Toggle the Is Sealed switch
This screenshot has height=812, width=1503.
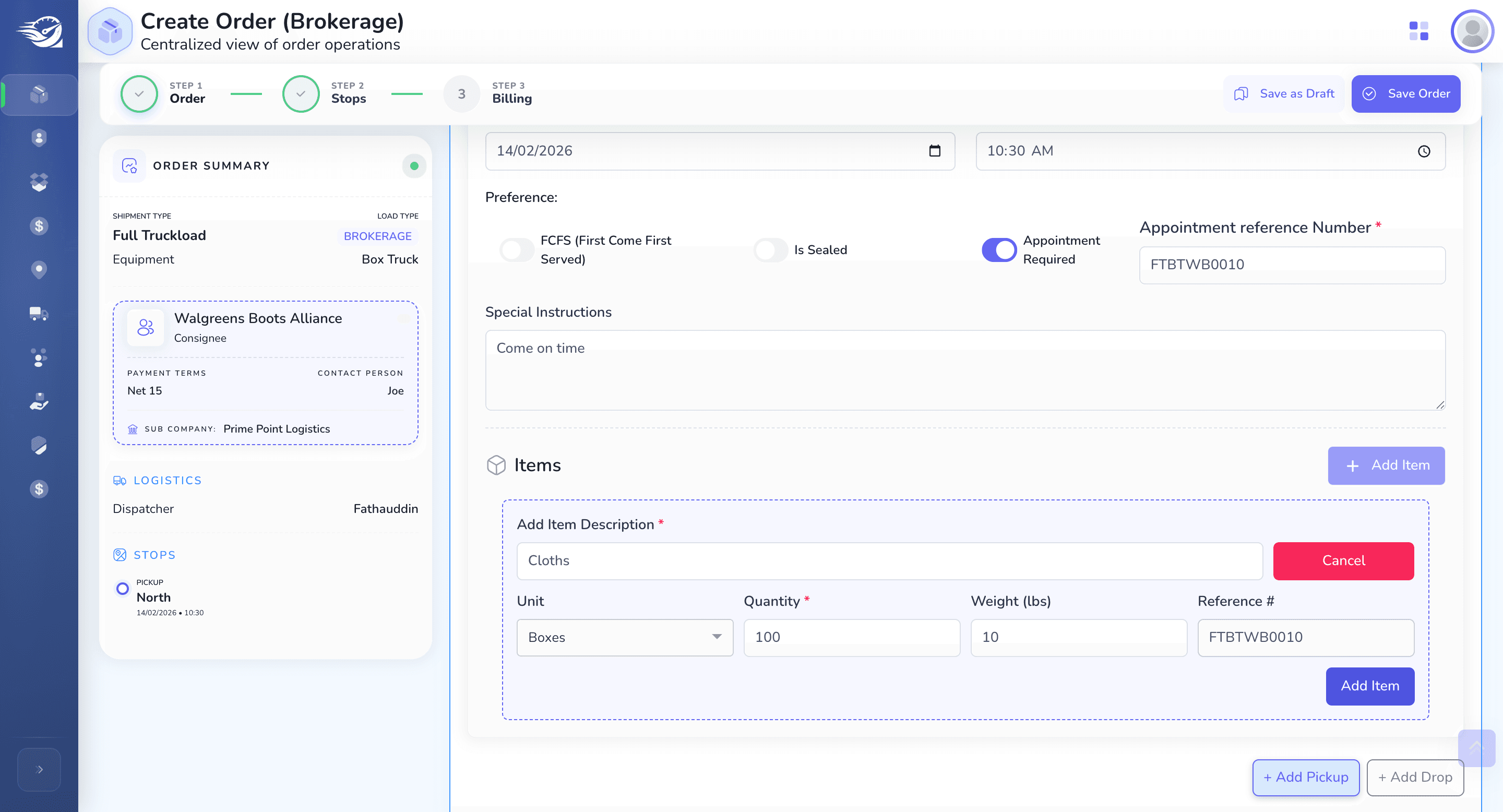(x=770, y=250)
